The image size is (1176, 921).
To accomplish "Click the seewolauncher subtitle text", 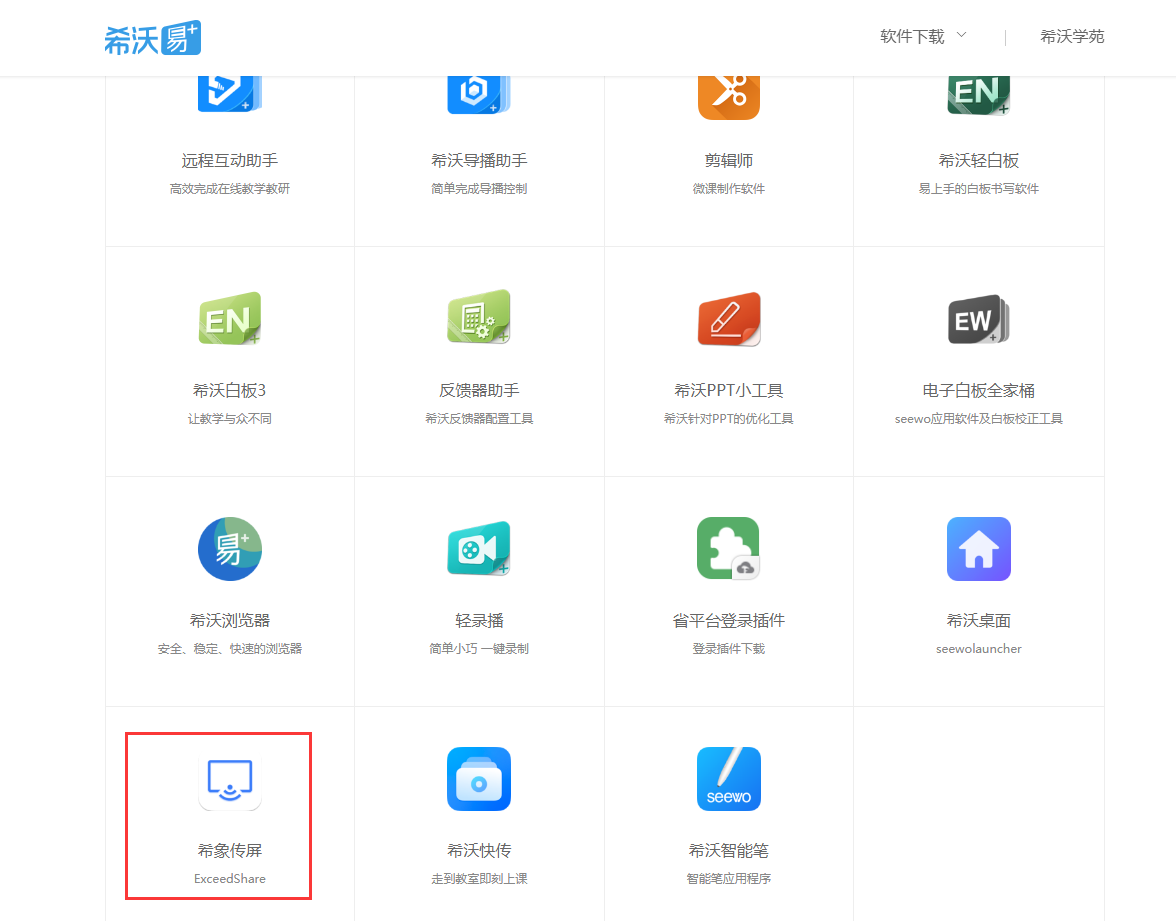I will 978,650.
